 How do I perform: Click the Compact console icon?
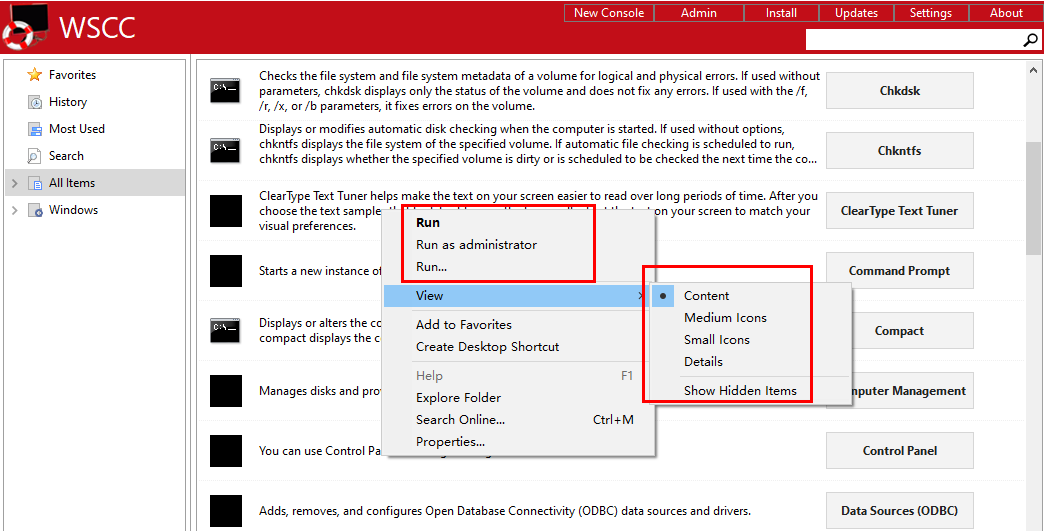click(226, 331)
